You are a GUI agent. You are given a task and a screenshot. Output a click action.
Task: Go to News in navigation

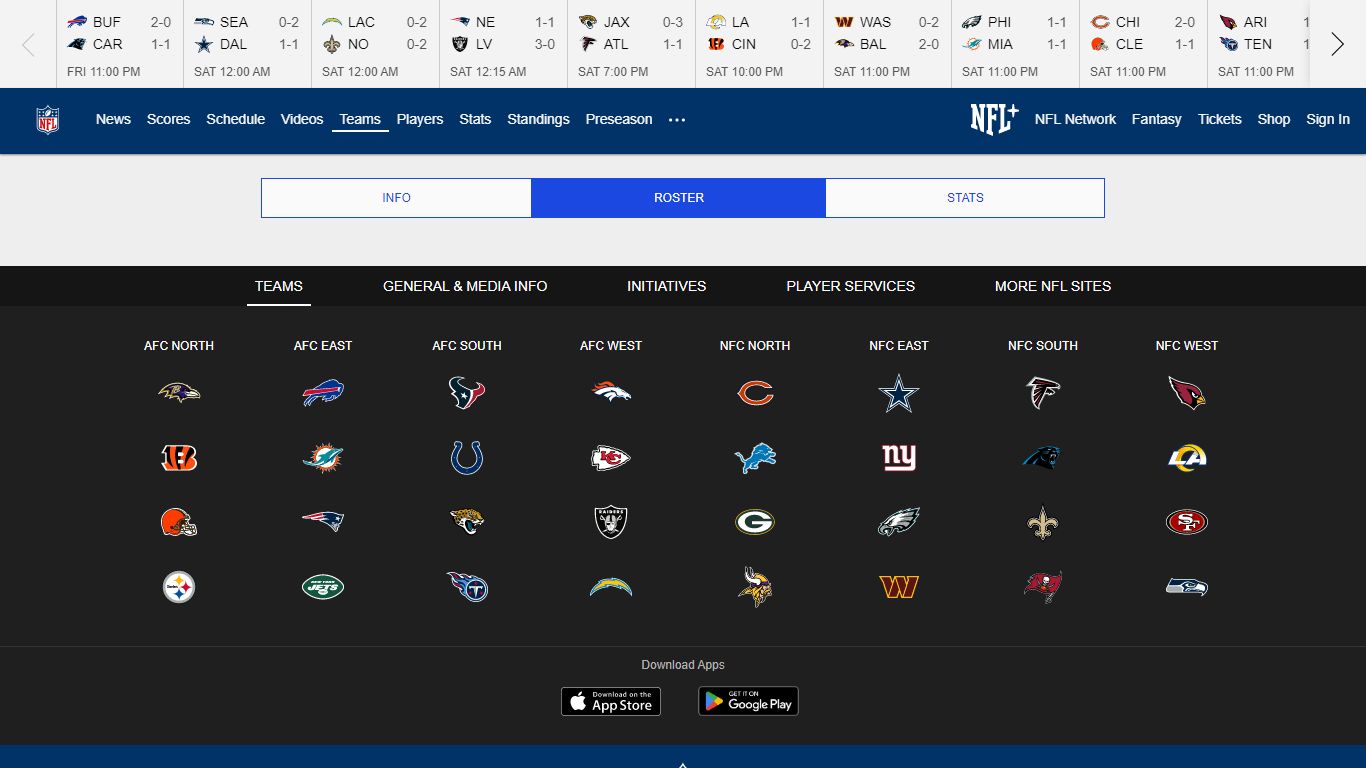click(113, 119)
